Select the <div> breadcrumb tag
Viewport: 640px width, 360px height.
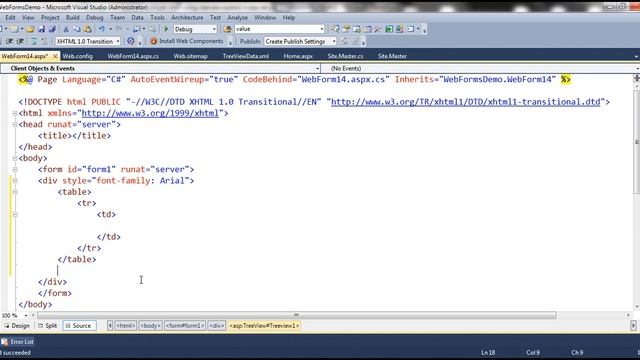216,326
